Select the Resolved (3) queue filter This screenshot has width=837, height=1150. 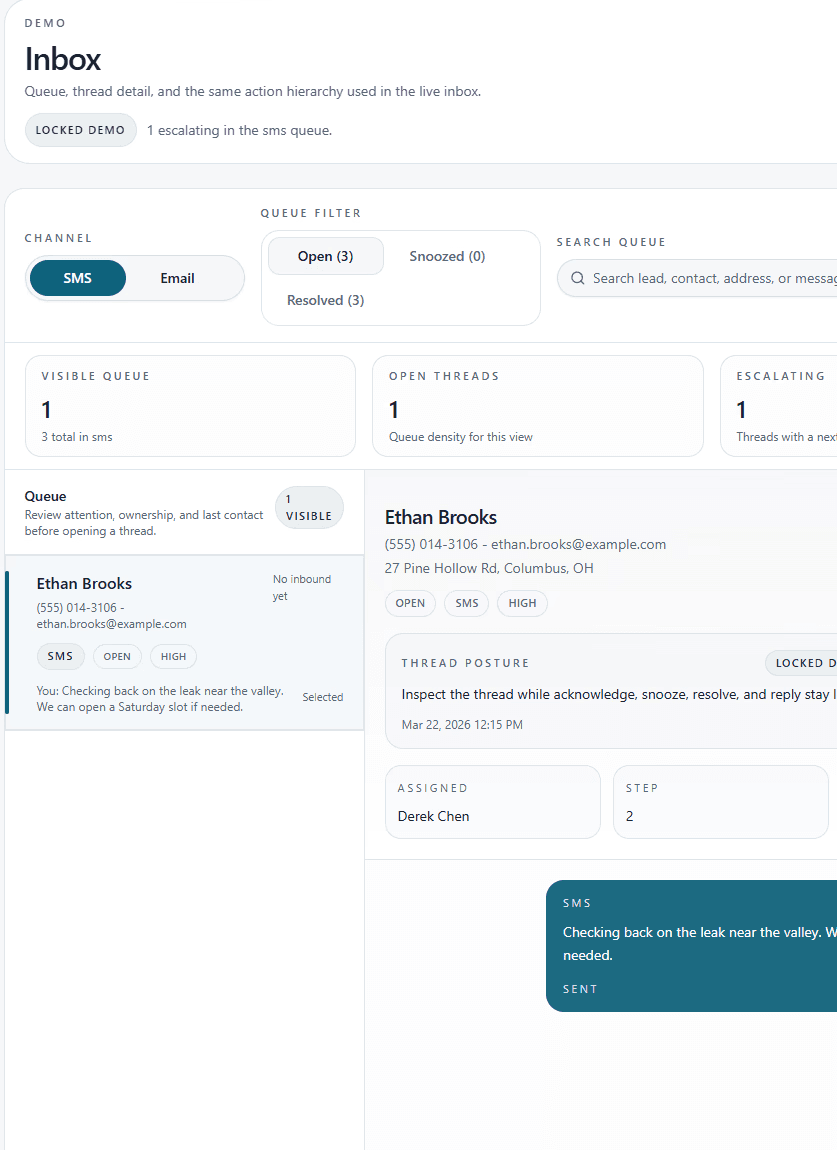326,300
